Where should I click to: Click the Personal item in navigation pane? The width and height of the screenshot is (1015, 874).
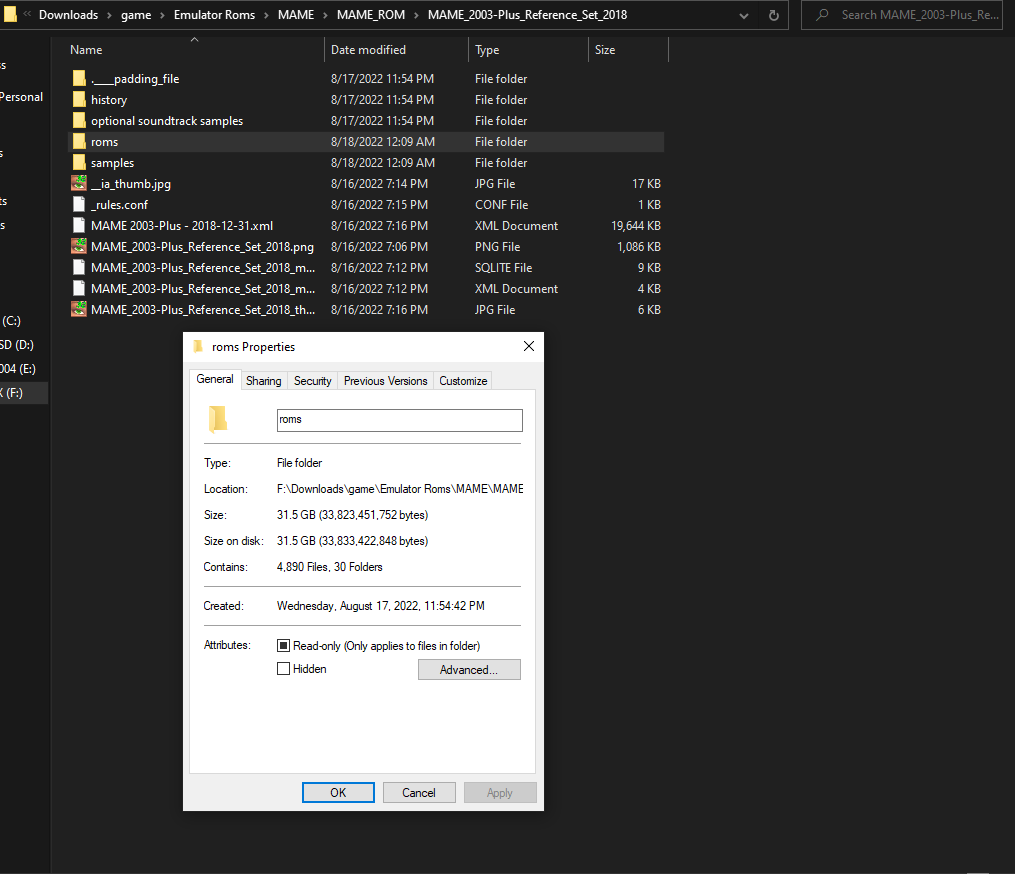pyautogui.click(x=21, y=96)
